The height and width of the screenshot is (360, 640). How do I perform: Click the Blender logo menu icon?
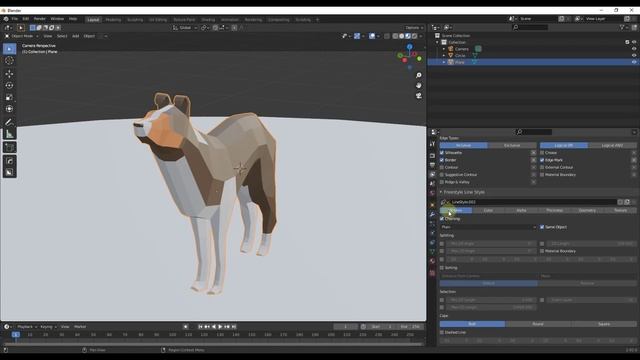pos(6,19)
